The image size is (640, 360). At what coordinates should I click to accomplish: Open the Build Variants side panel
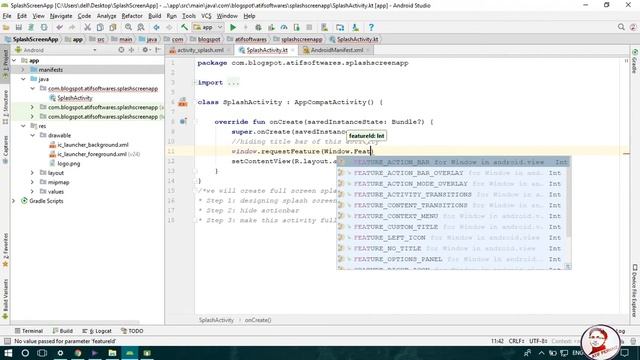pyautogui.click(x=5, y=299)
